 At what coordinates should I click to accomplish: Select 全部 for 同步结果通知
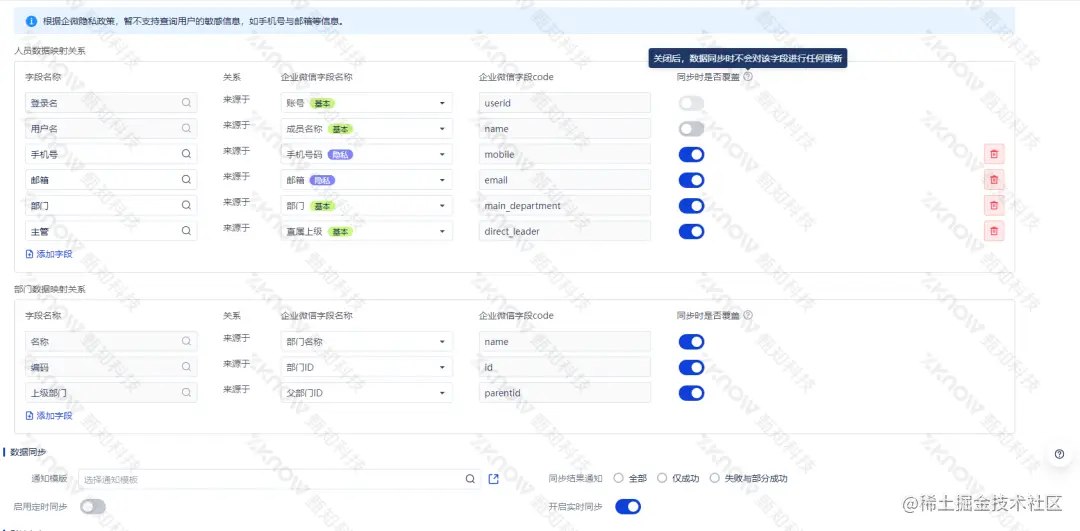[x=619, y=478]
